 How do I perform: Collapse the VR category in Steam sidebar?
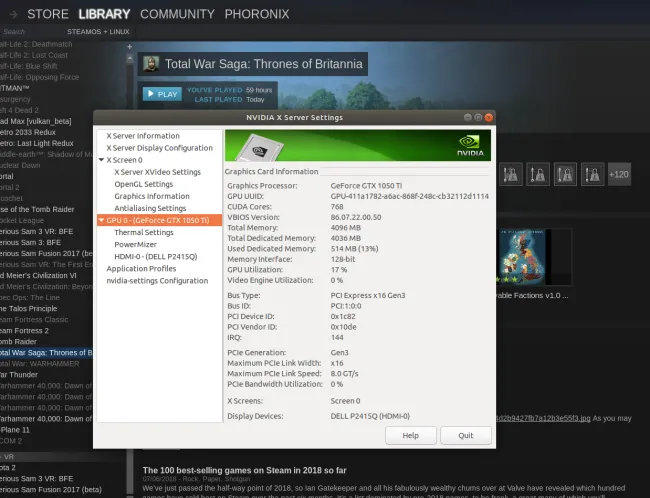(1, 457)
